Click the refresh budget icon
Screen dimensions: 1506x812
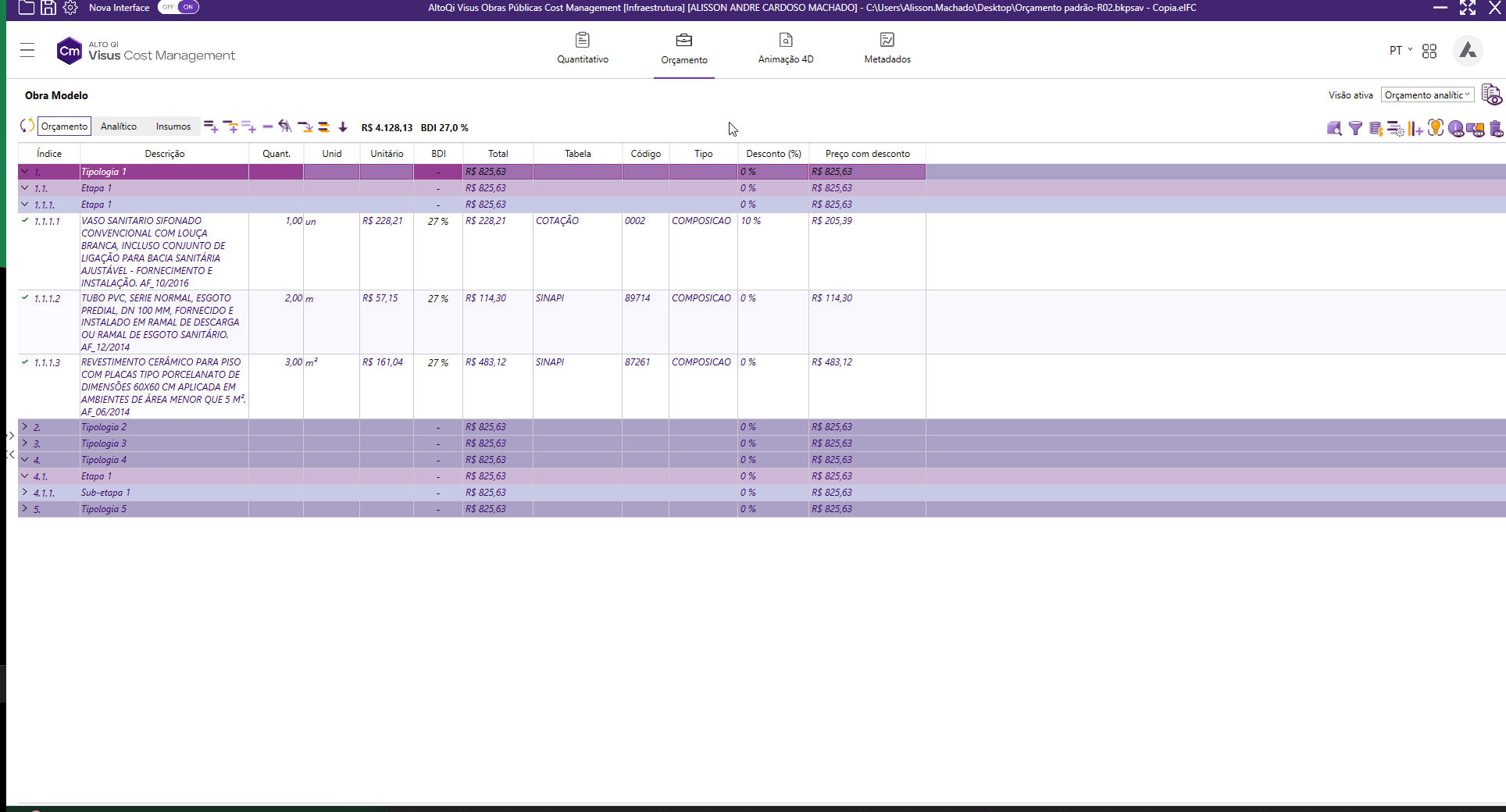click(x=27, y=126)
